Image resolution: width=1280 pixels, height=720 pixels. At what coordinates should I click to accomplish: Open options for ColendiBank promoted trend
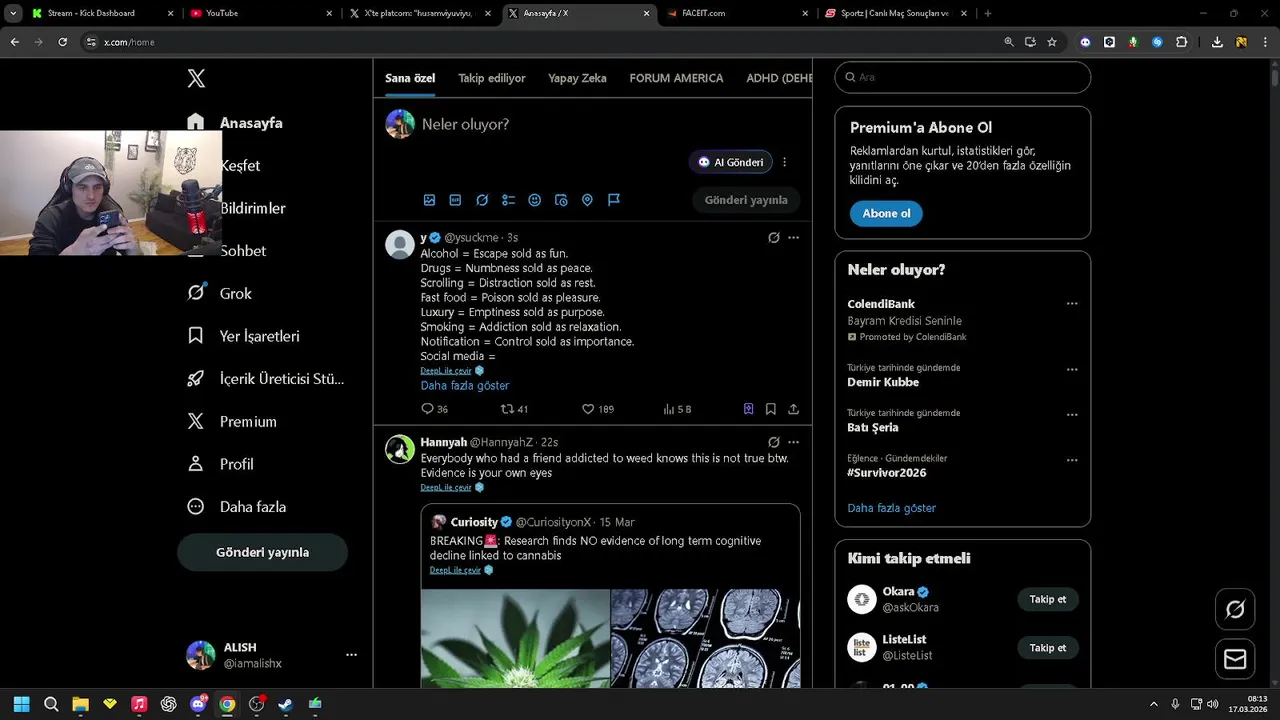[x=1072, y=304]
